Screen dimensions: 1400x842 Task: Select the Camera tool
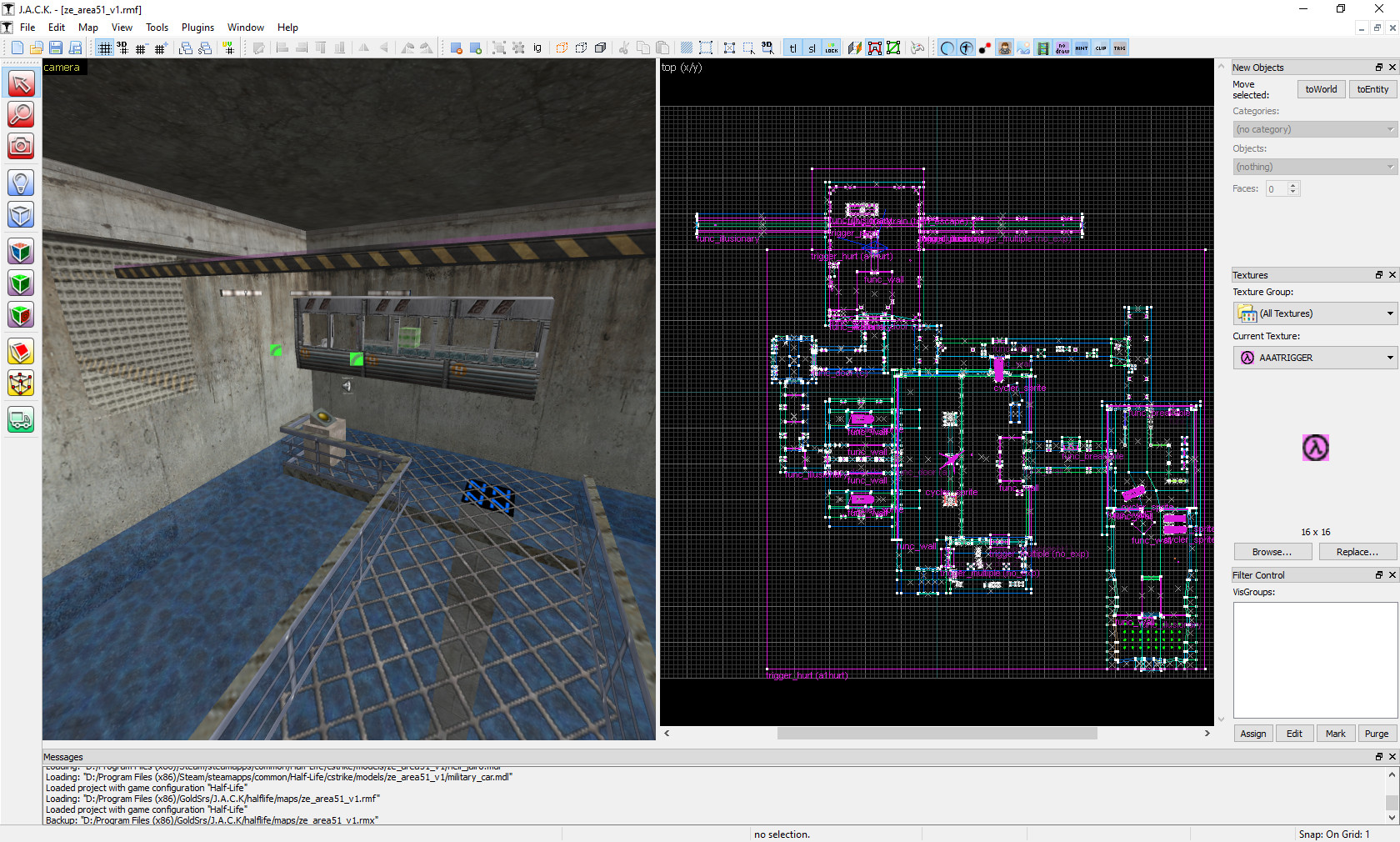pyautogui.click(x=21, y=146)
